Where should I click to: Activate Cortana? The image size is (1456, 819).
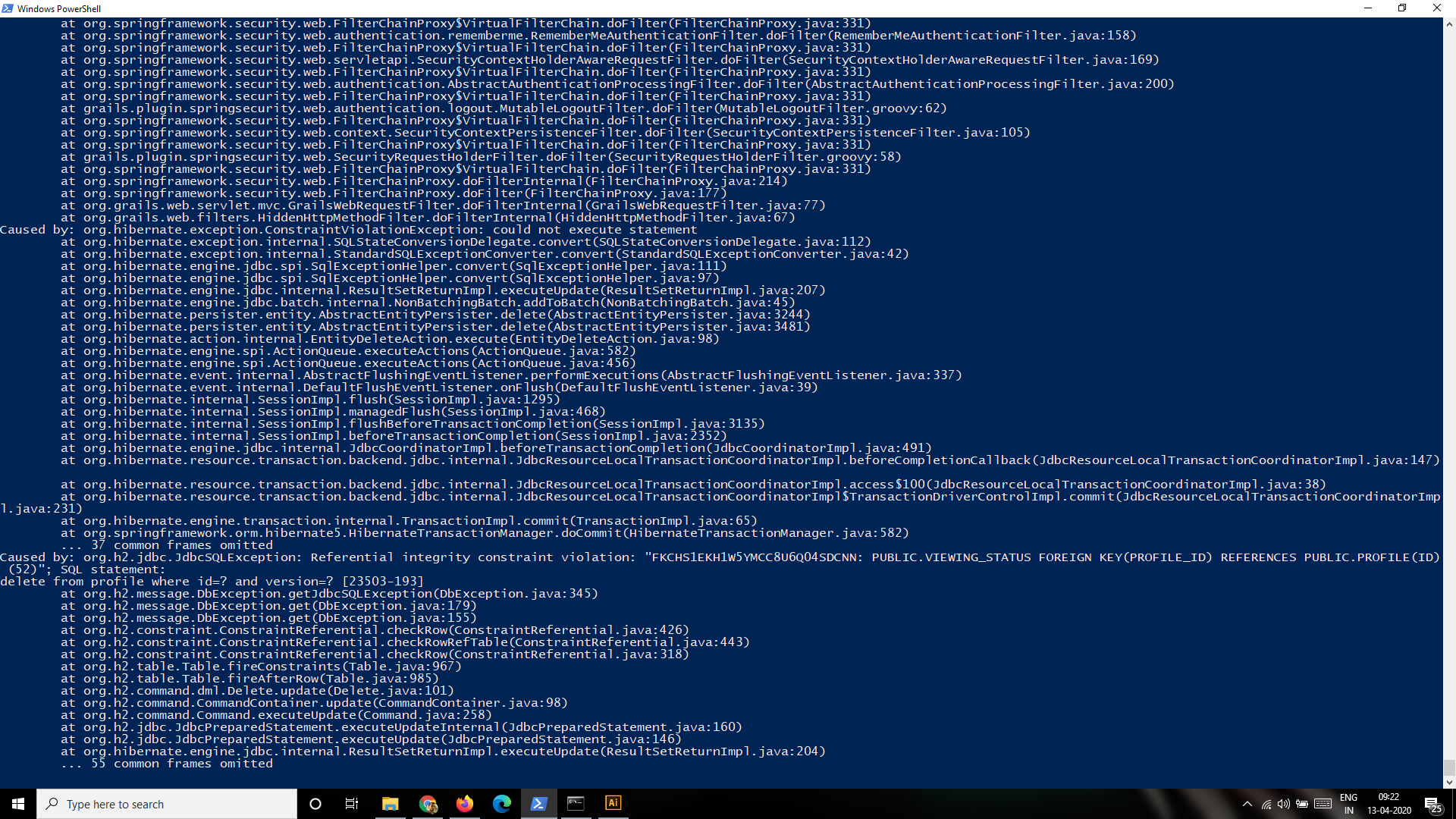pos(315,804)
